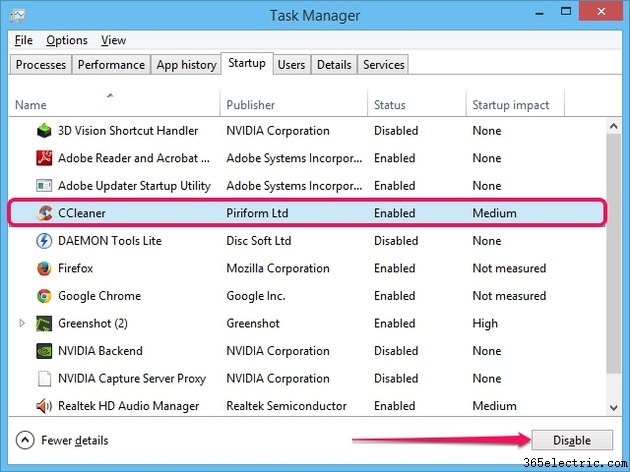Image resolution: width=630 pixels, height=472 pixels.
Task: Open the Options menu
Action: (x=67, y=40)
